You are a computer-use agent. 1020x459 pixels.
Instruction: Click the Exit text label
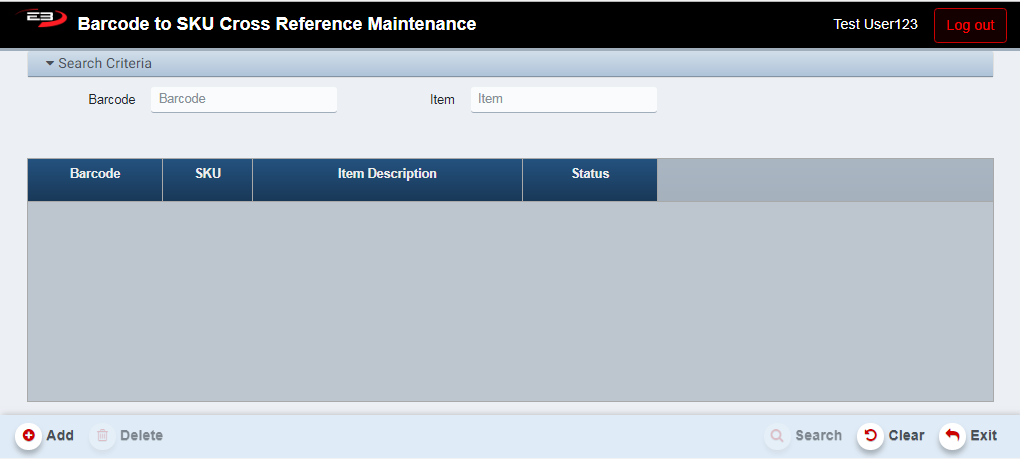pos(983,436)
